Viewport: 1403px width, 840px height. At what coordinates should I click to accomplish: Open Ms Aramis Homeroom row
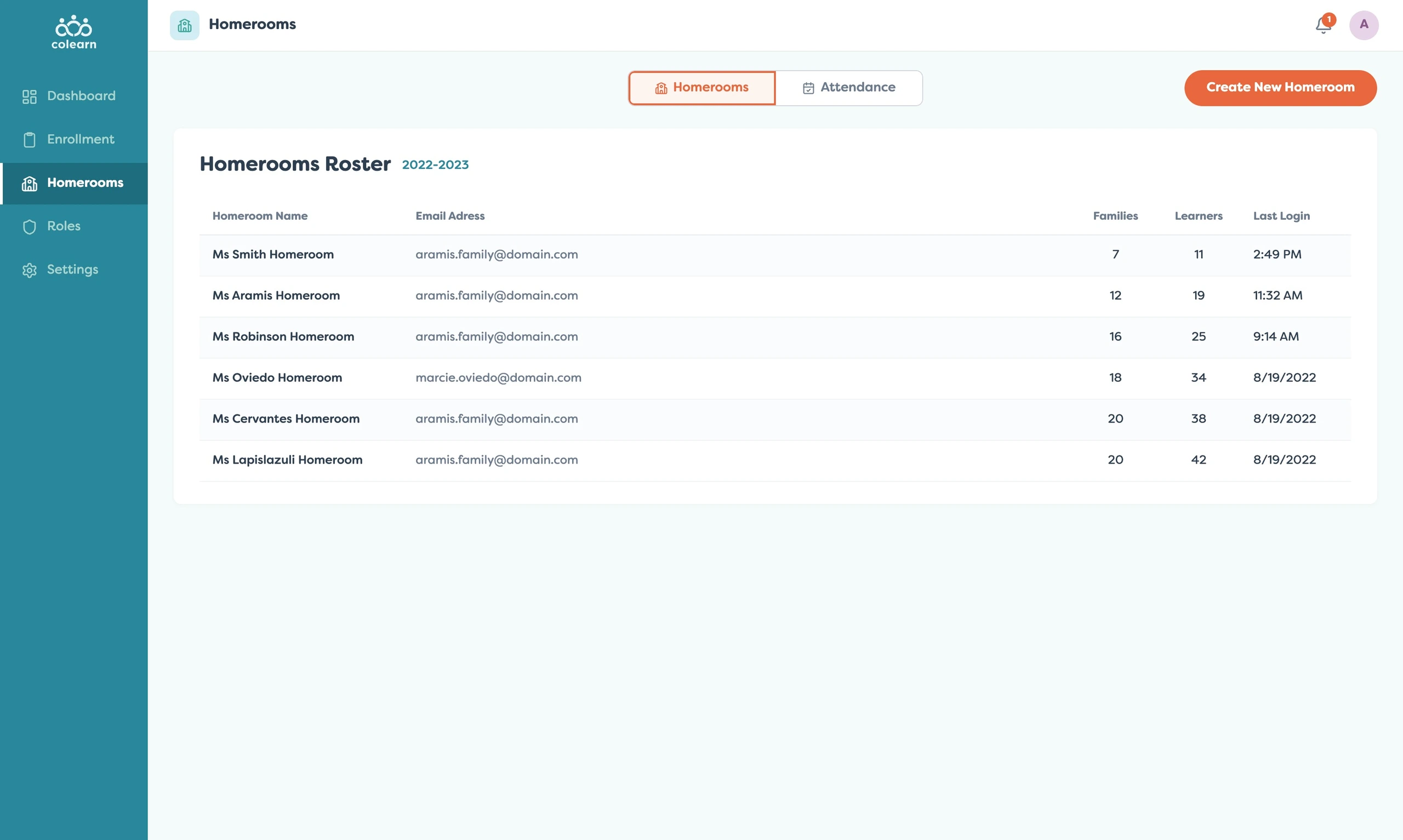(x=775, y=296)
